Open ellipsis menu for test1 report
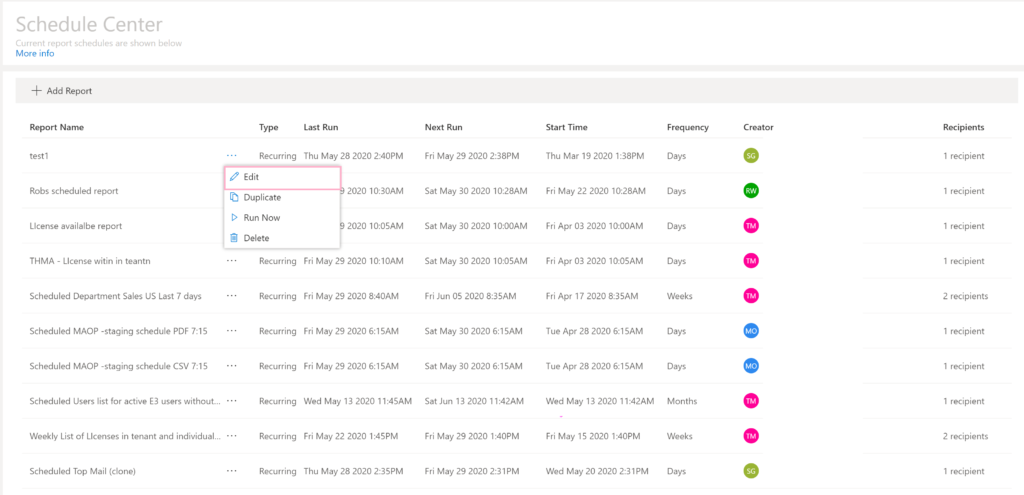Screen dimensions: 1024x495 232,156
